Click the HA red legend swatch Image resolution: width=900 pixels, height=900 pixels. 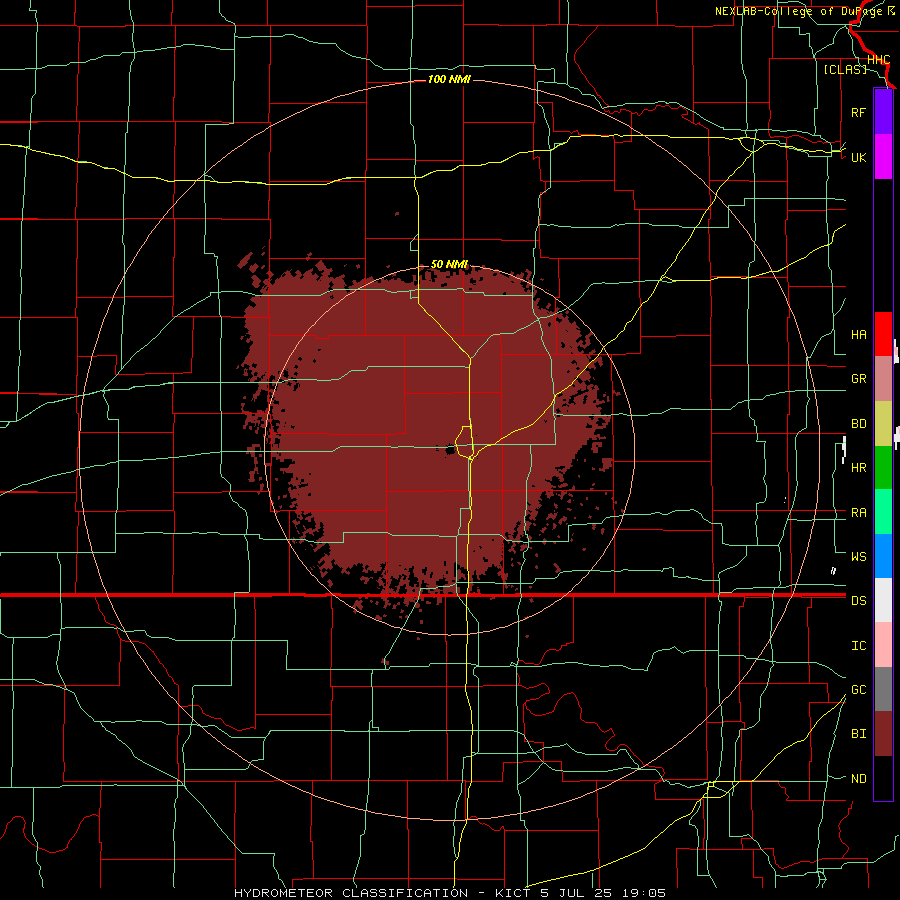[883, 334]
